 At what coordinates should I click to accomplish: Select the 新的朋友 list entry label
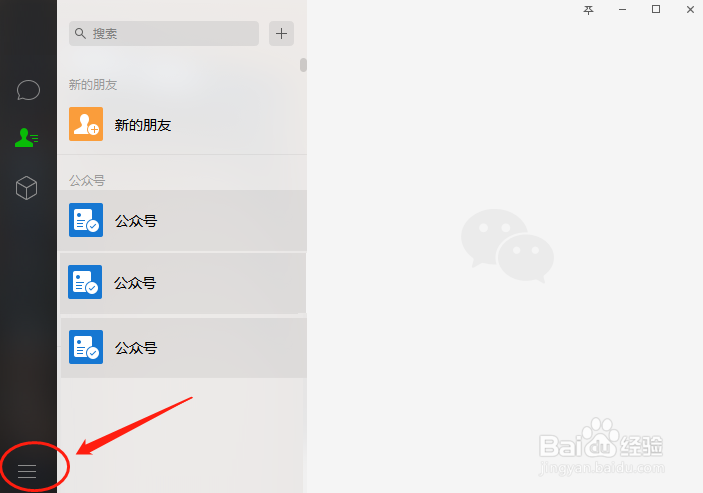pyautogui.click(x=143, y=125)
